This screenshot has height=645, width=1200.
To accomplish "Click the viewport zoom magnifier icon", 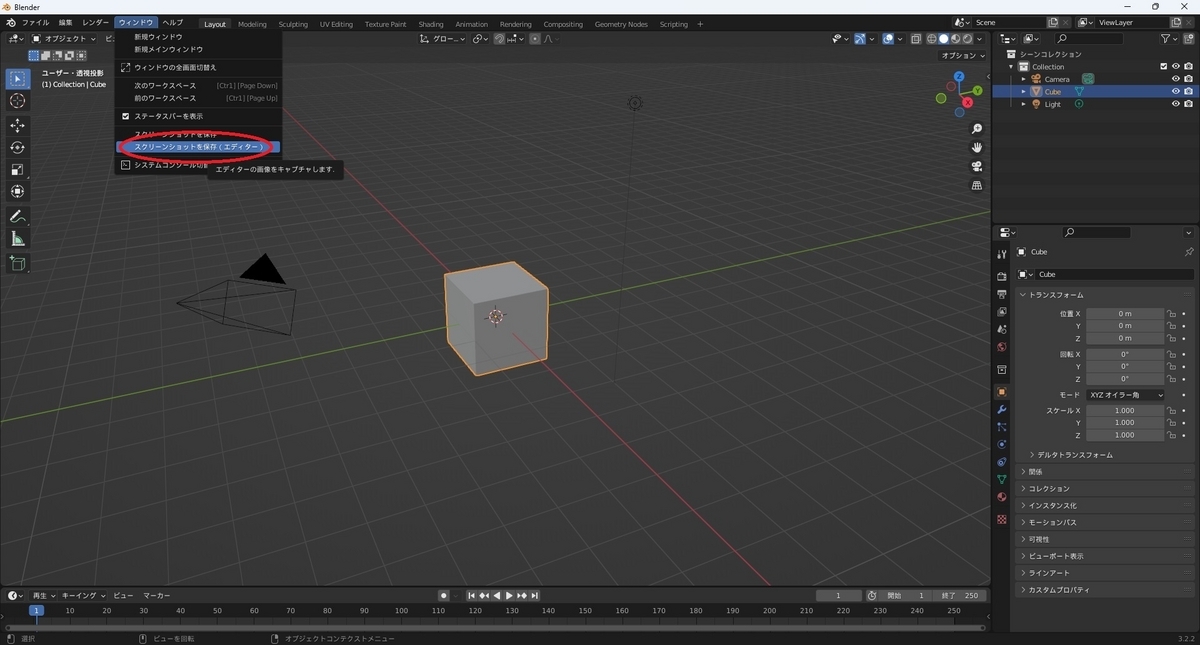I will pyautogui.click(x=977, y=129).
